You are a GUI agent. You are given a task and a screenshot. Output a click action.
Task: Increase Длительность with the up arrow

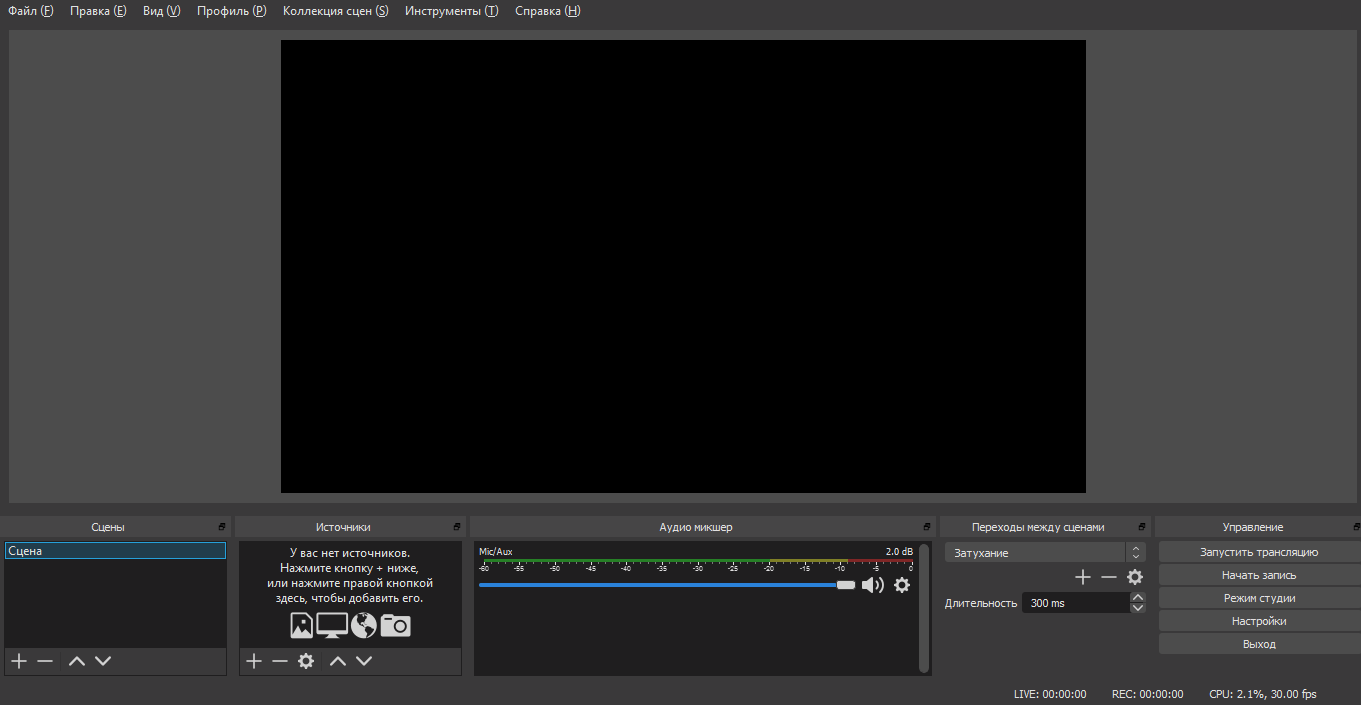[1138, 598]
